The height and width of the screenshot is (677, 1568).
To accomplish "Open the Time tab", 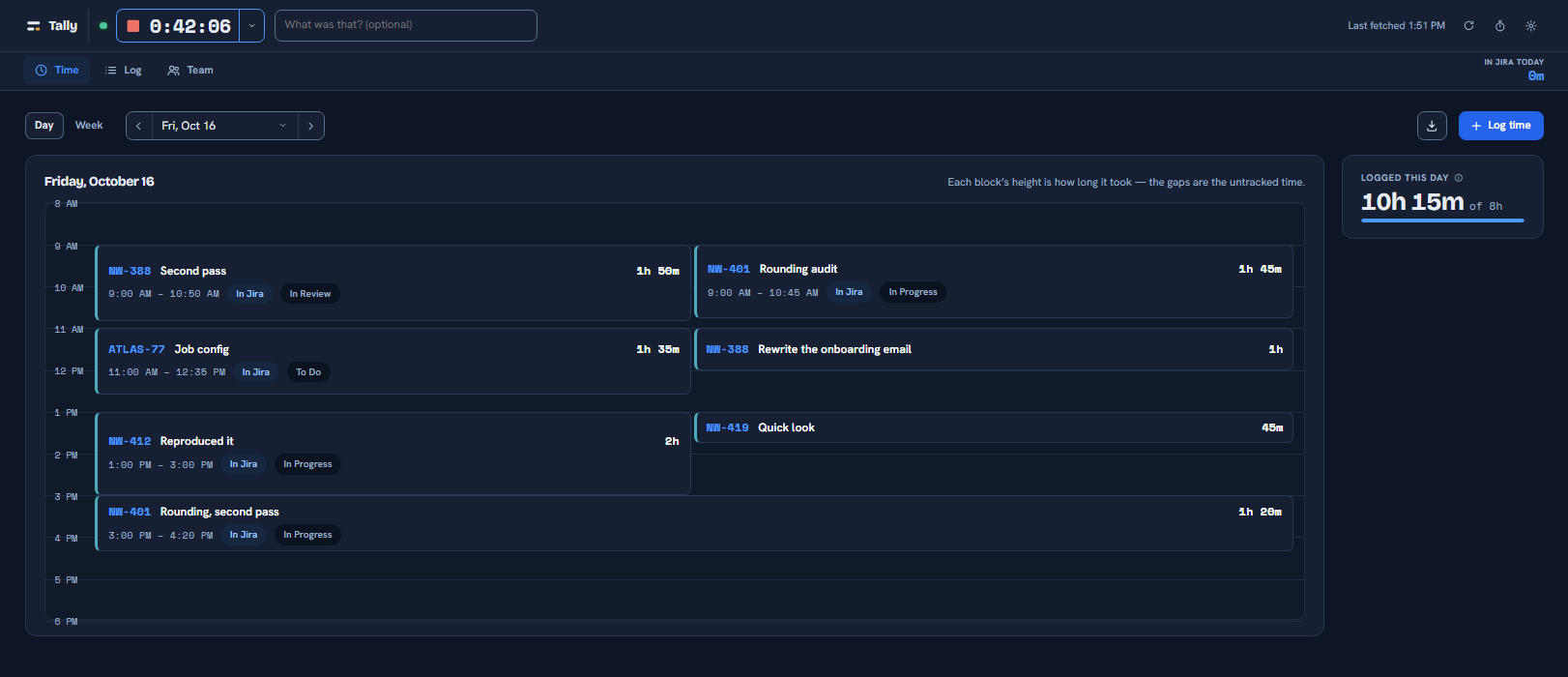I will point(57,71).
